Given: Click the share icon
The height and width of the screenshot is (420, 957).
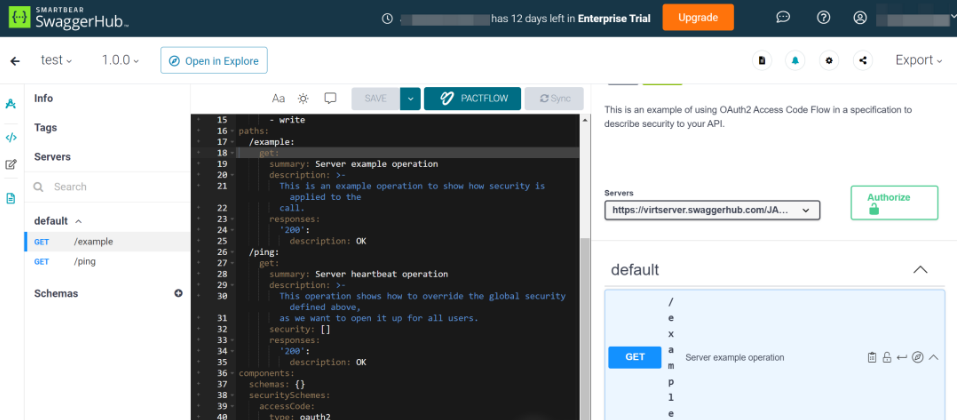Looking at the screenshot, I should coord(862,60).
